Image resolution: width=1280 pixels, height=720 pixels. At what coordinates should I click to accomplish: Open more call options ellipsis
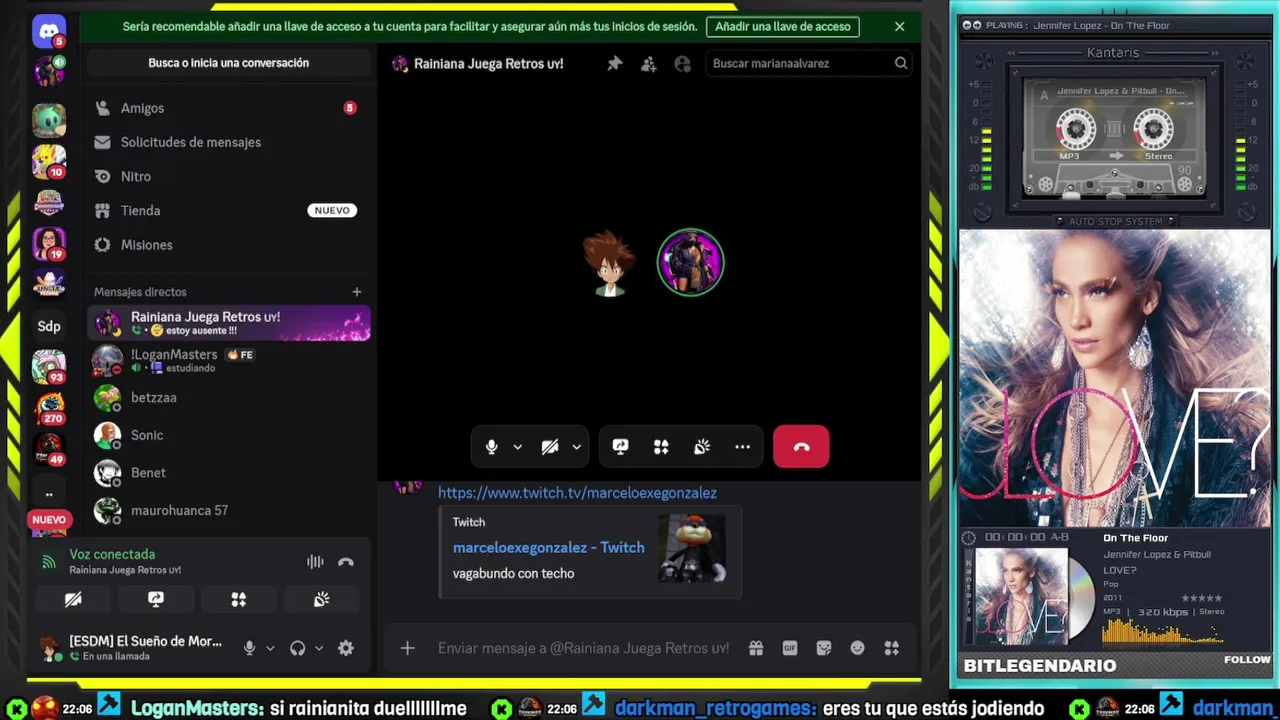point(742,447)
